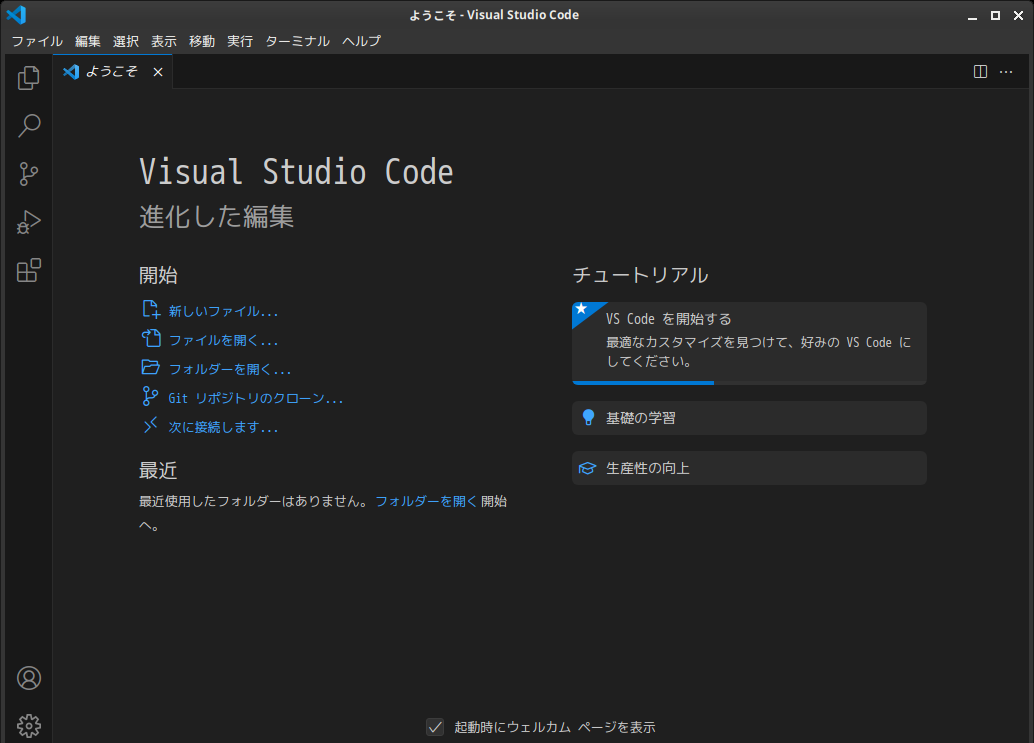The image size is (1034, 743).
Task: Open the editor More Actions ellipsis
Action: pyautogui.click(x=1006, y=71)
